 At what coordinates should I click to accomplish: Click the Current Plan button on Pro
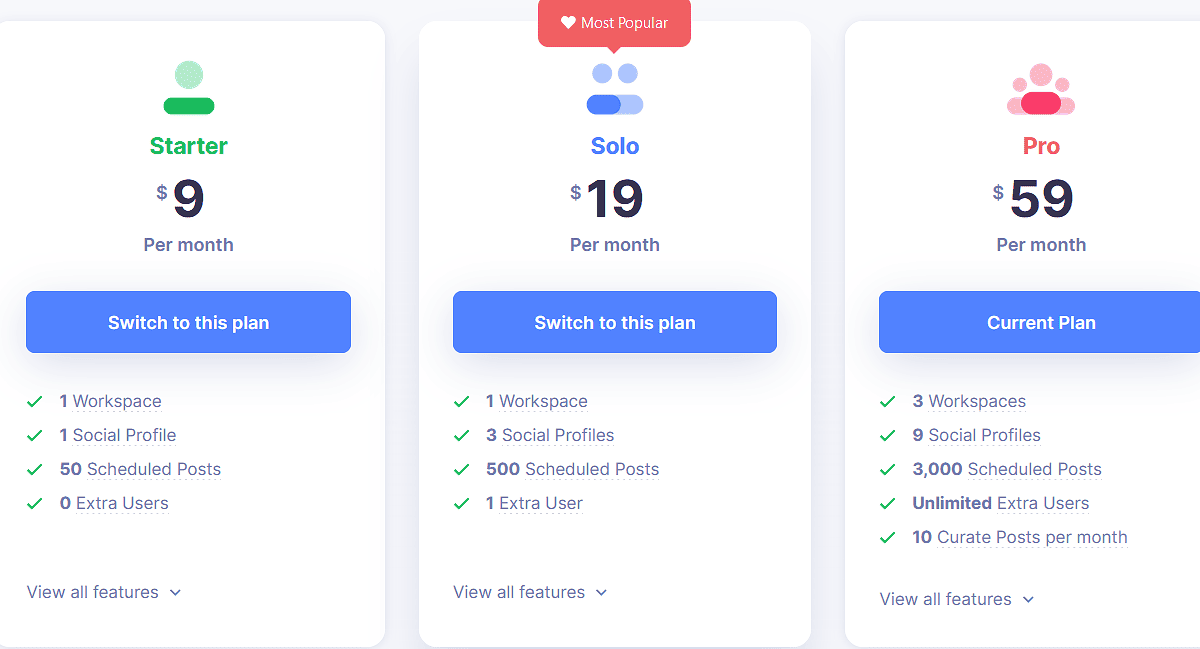coord(1041,321)
